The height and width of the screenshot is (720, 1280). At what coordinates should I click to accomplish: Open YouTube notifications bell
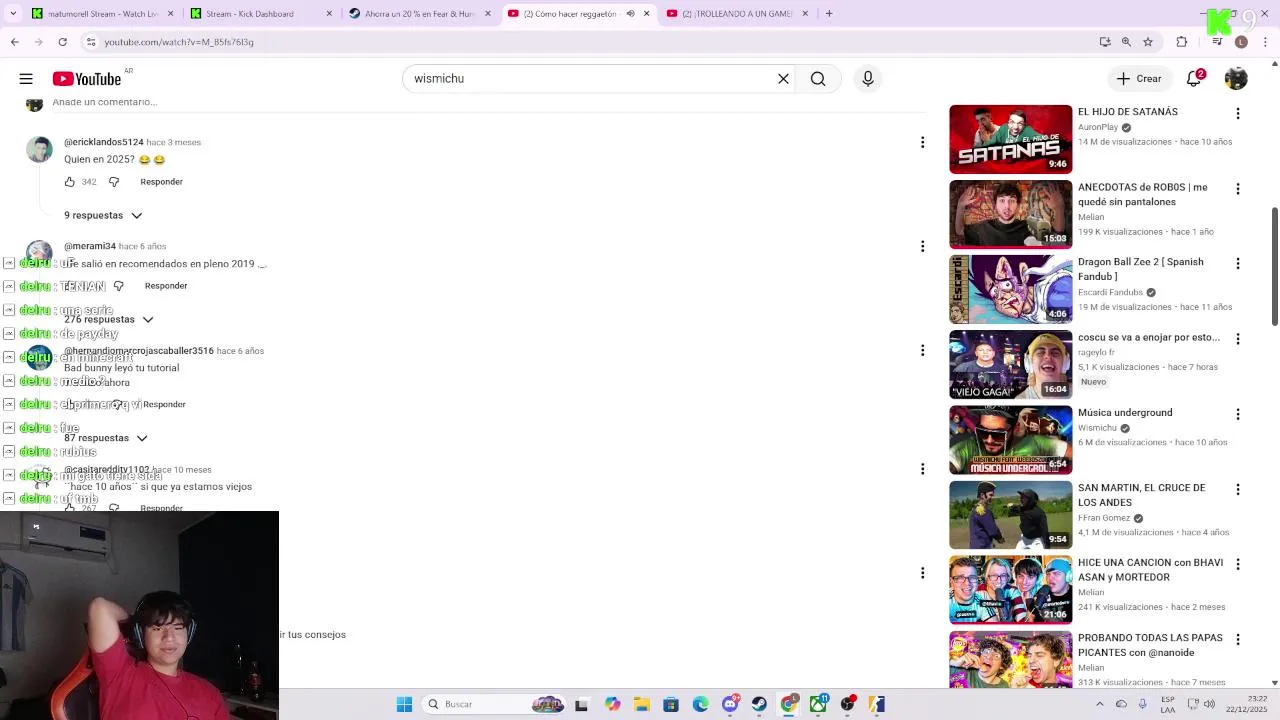(x=1194, y=79)
